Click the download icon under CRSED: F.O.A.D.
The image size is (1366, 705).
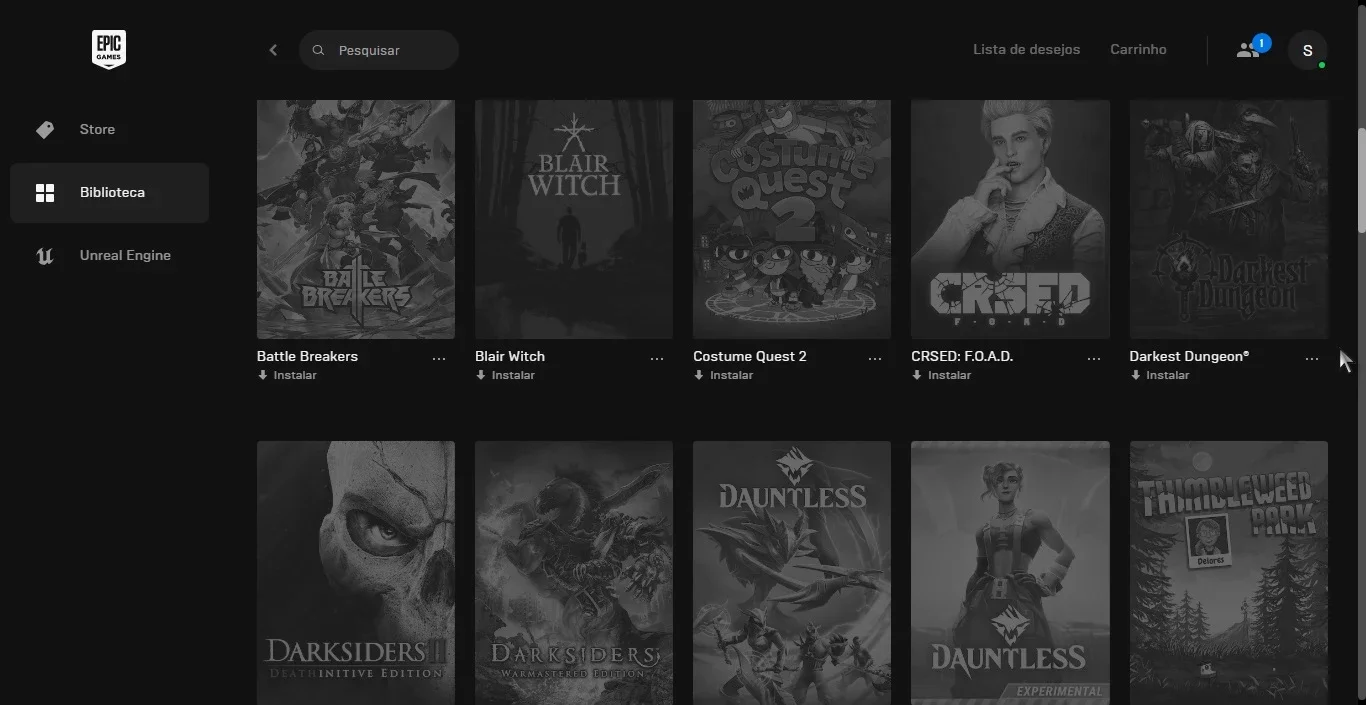tap(917, 375)
